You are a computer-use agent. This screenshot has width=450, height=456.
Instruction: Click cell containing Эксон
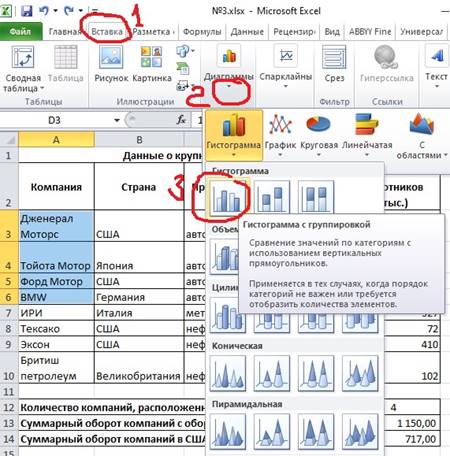(56, 344)
